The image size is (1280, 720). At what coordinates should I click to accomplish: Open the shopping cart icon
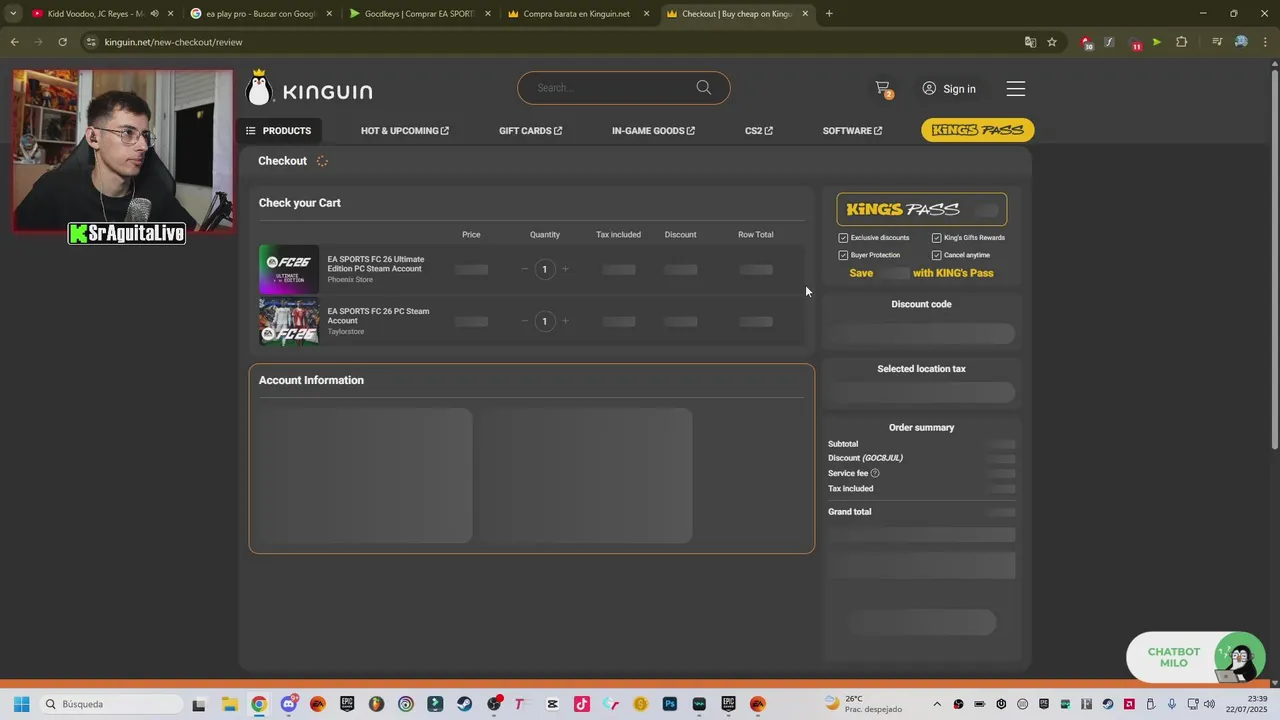point(882,88)
